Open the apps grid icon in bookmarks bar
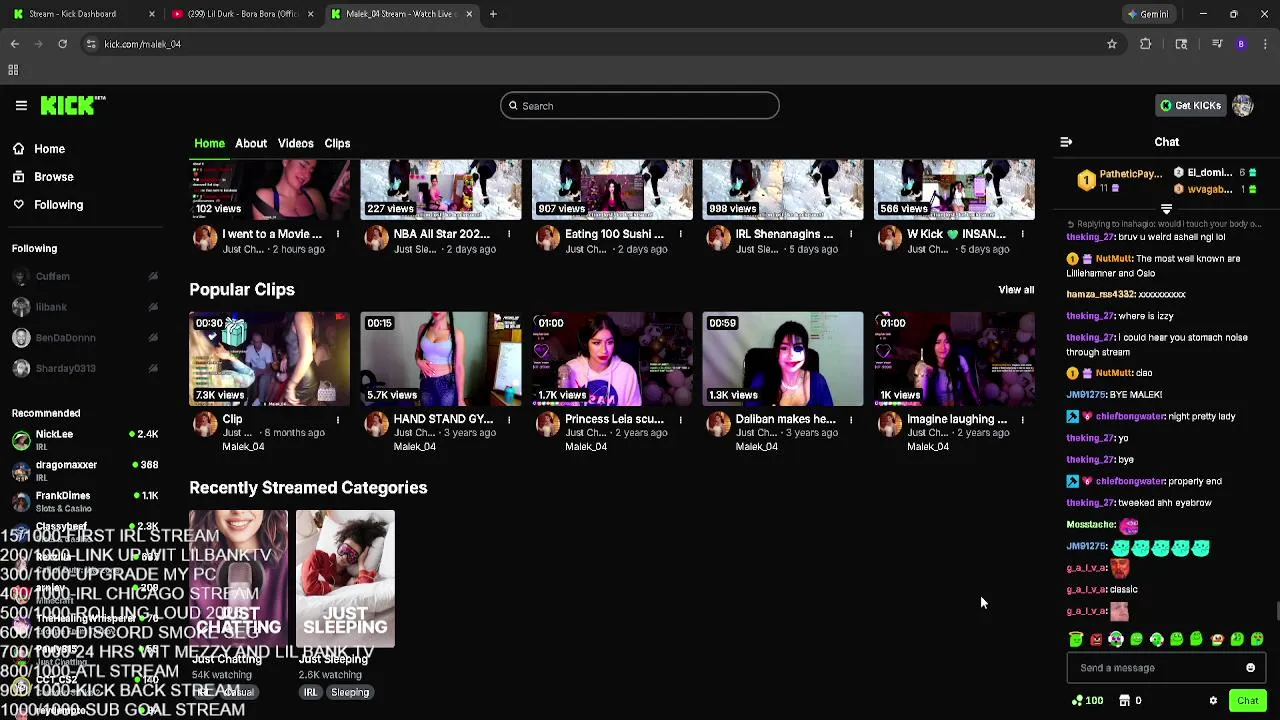Screen dimensions: 1280x720 pyautogui.click(x=13, y=70)
